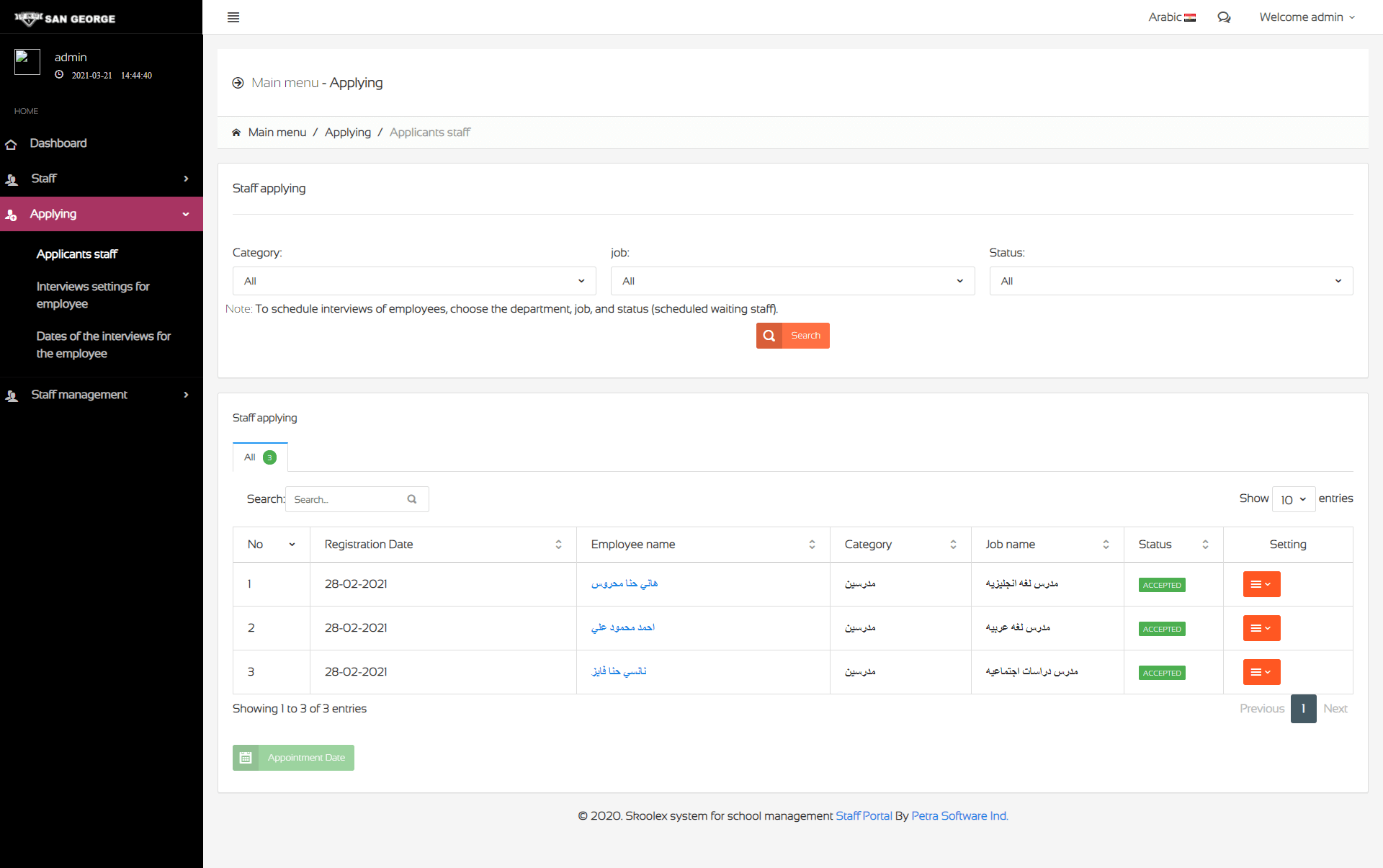Click the hamburger menu icon in the header

pos(233,17)
